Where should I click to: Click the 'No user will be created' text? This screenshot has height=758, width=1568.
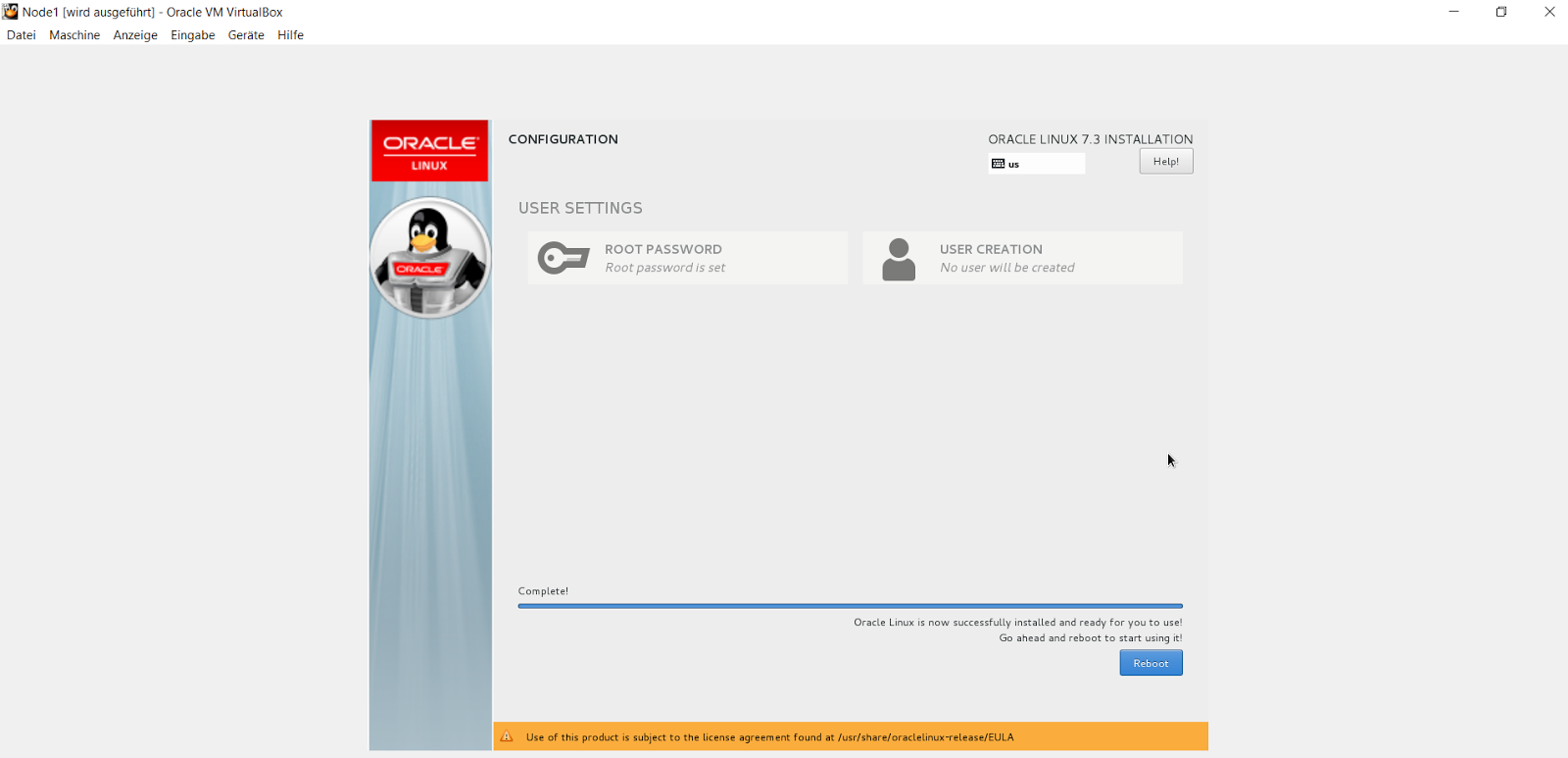point(1006,268)
